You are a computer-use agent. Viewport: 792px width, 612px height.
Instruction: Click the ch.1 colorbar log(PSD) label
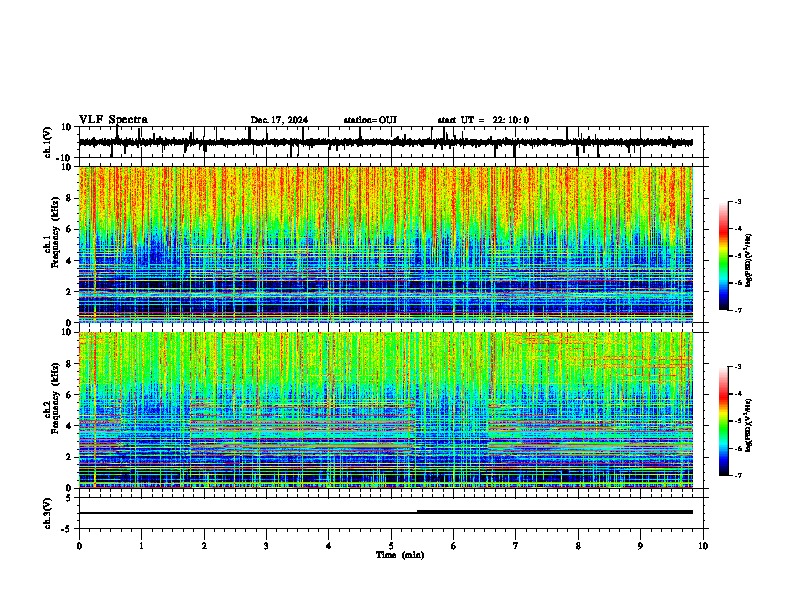point(748,261)
